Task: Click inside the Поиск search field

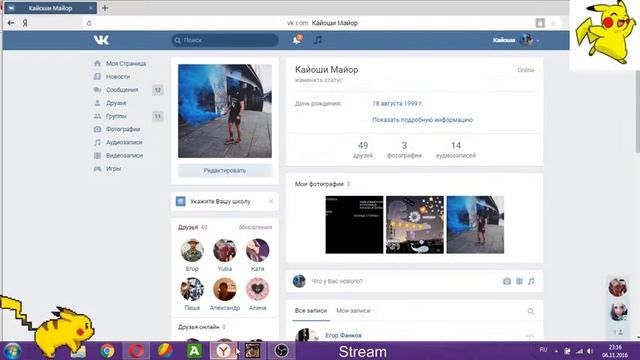Action: click(x=225, y=40)
